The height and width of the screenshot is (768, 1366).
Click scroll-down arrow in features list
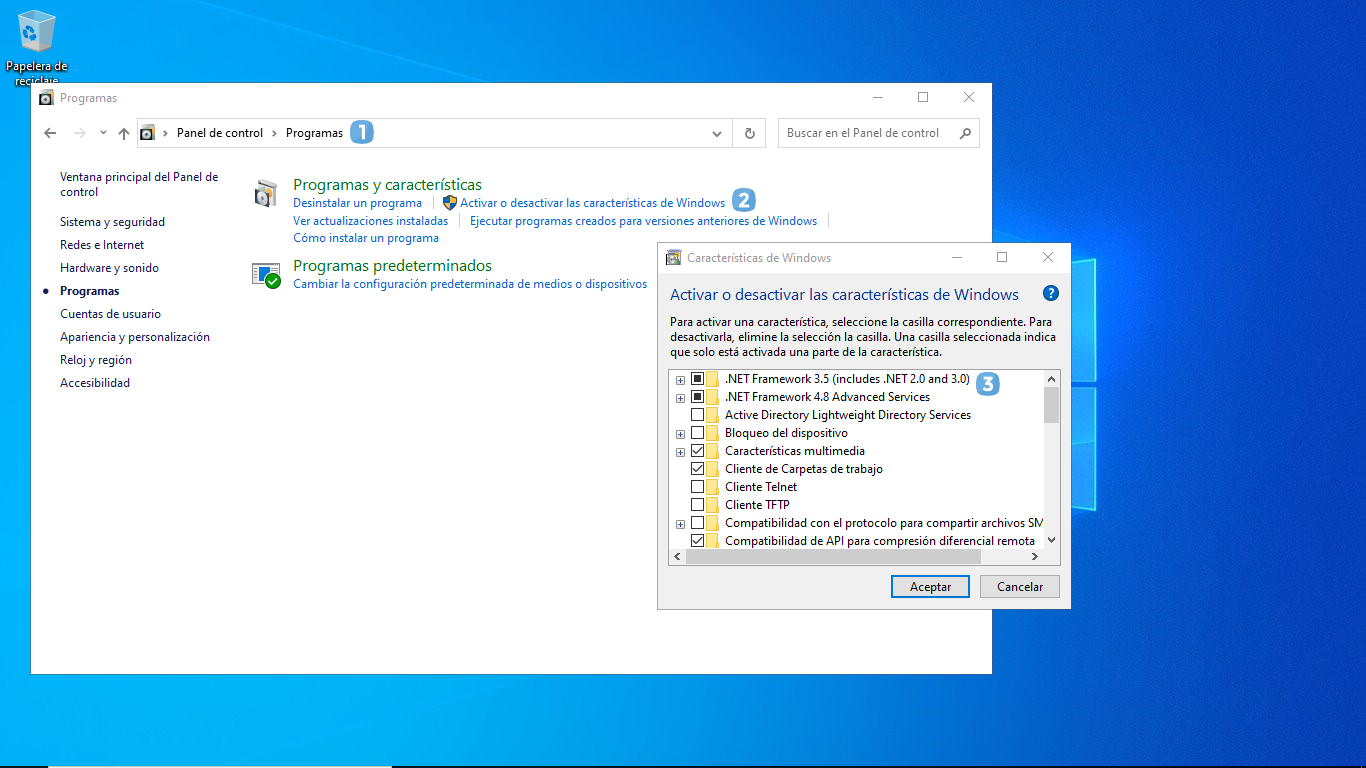[1051, 540]
